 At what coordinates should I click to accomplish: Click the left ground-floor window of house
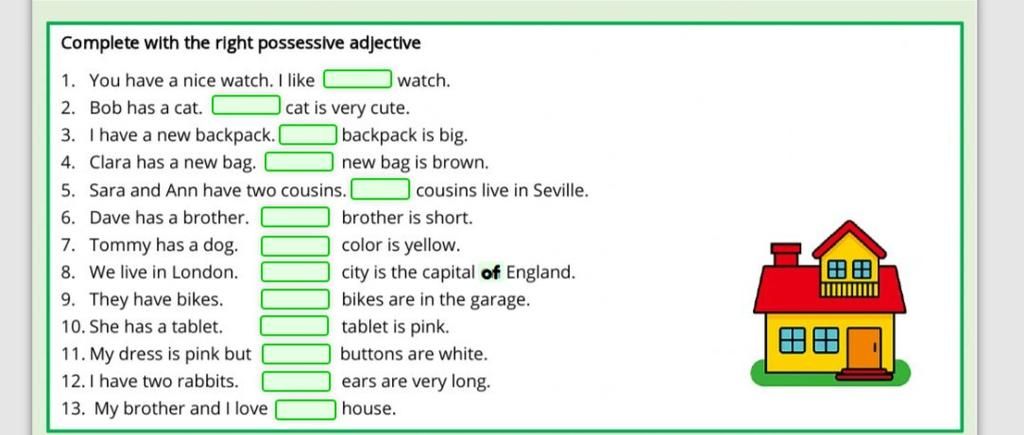[x=793, y=340]
